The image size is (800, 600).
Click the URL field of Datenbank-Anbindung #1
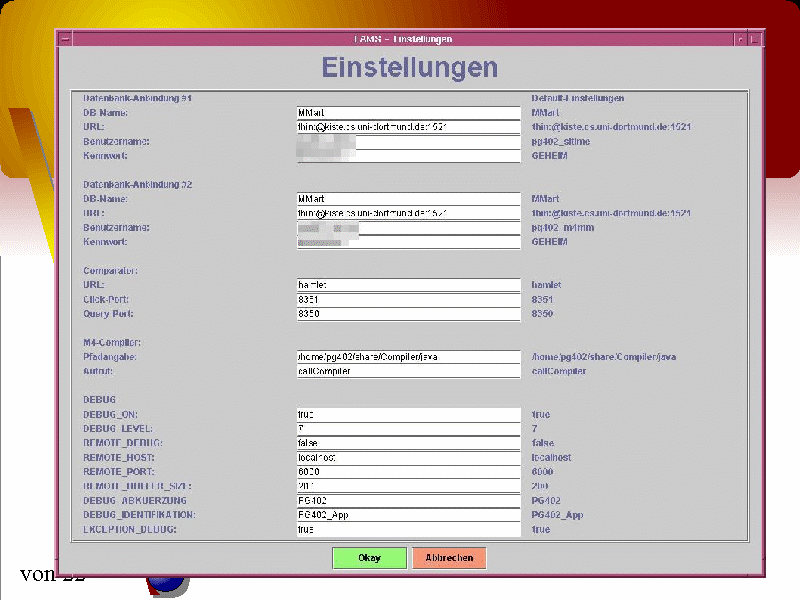(408, 128)
